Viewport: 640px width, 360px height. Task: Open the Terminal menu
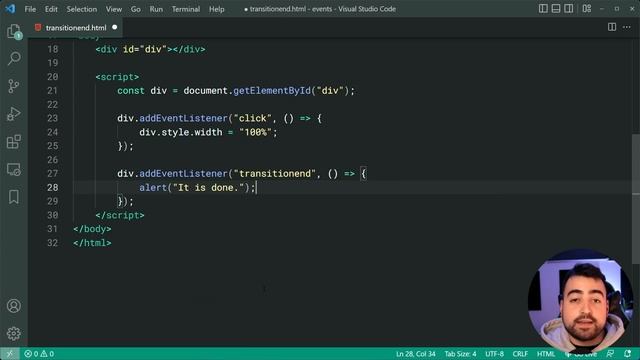coord(186,9)
